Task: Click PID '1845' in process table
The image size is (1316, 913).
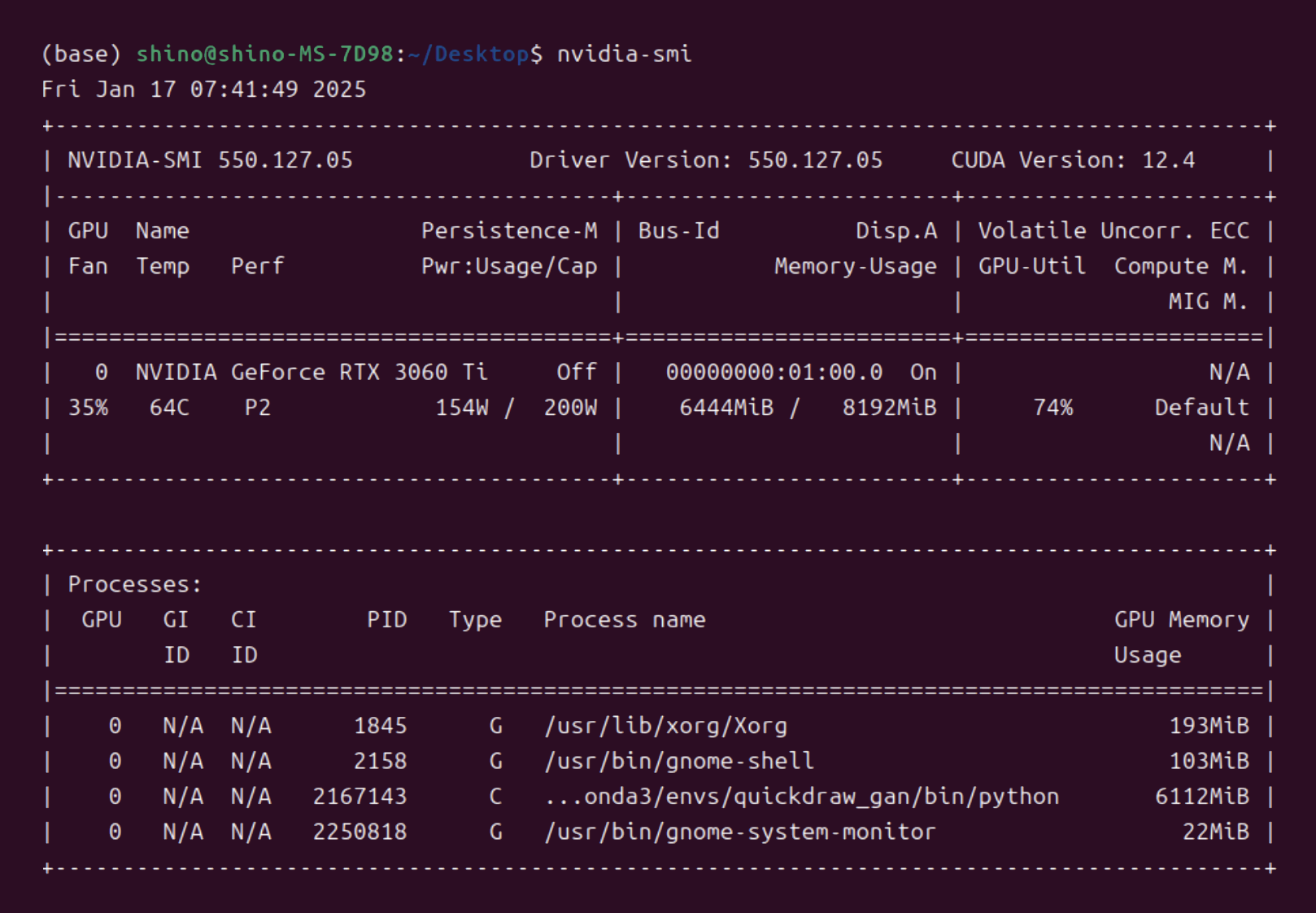Action: point(380,726)
